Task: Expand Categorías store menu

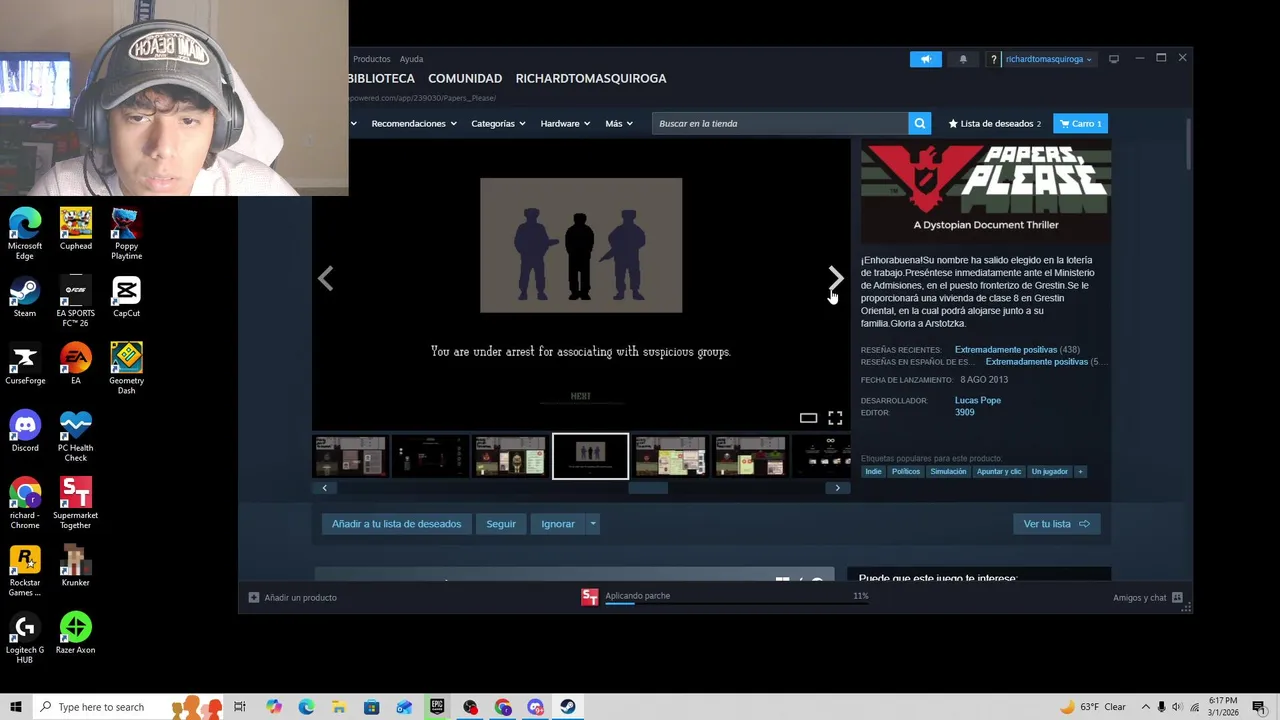Action: pyautogui.click(x=498, y=123)
